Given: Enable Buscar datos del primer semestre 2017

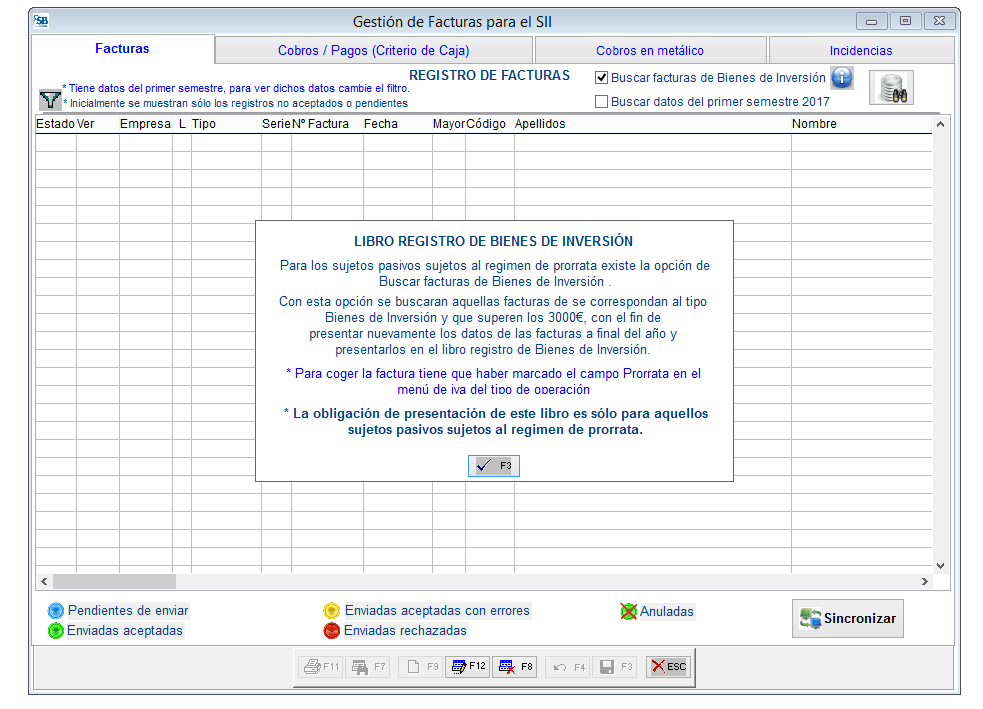Looking at the screenshot, I should (x=601, y=101).
